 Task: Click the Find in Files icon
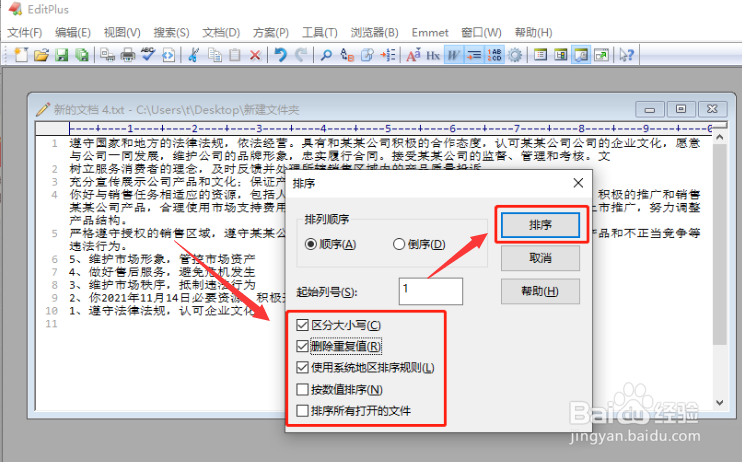pyautogui.click(x=367, y=55)
